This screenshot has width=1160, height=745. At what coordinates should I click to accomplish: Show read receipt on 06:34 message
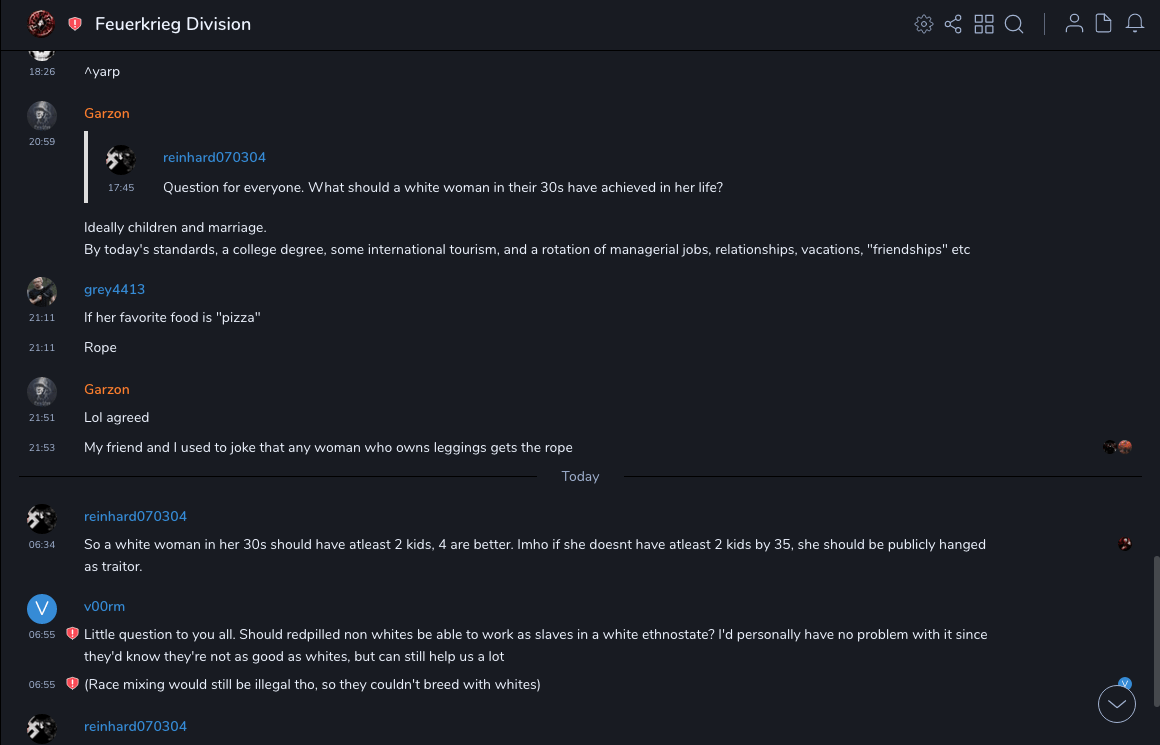1125,544
